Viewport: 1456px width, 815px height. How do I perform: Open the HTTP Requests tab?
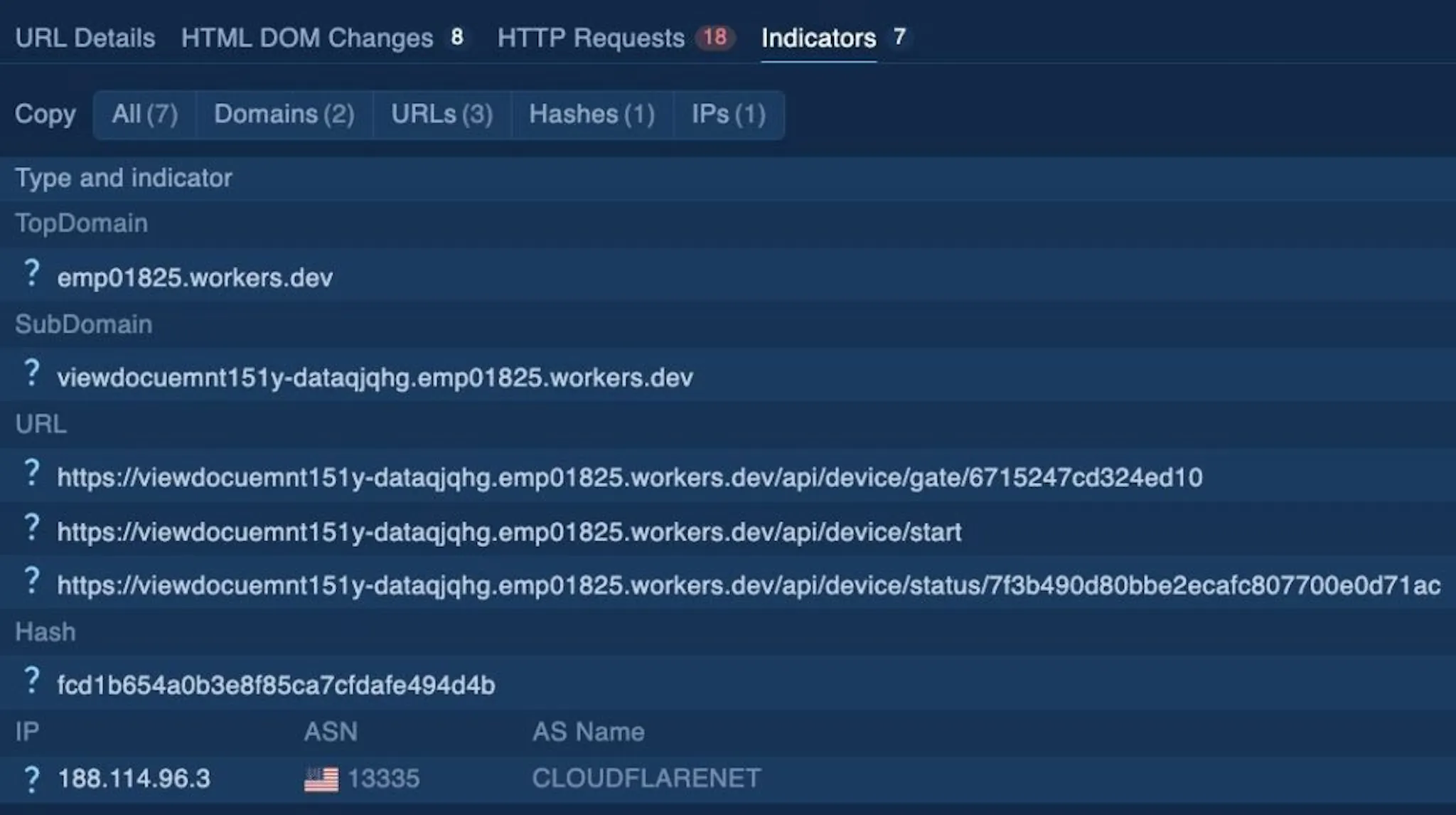pyautogui.click(x=591, y=38)
